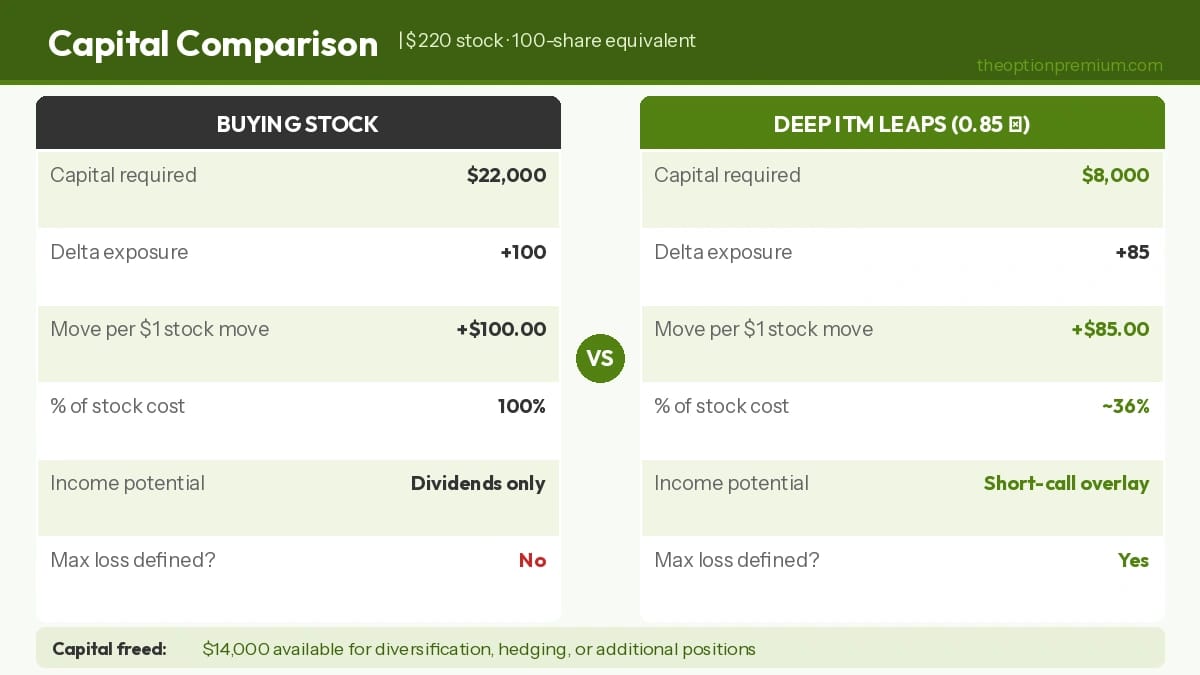This screenshot has width=1200, height=675.
Task: Select the ~36% of stock cost value
Action: [1125, 407]
